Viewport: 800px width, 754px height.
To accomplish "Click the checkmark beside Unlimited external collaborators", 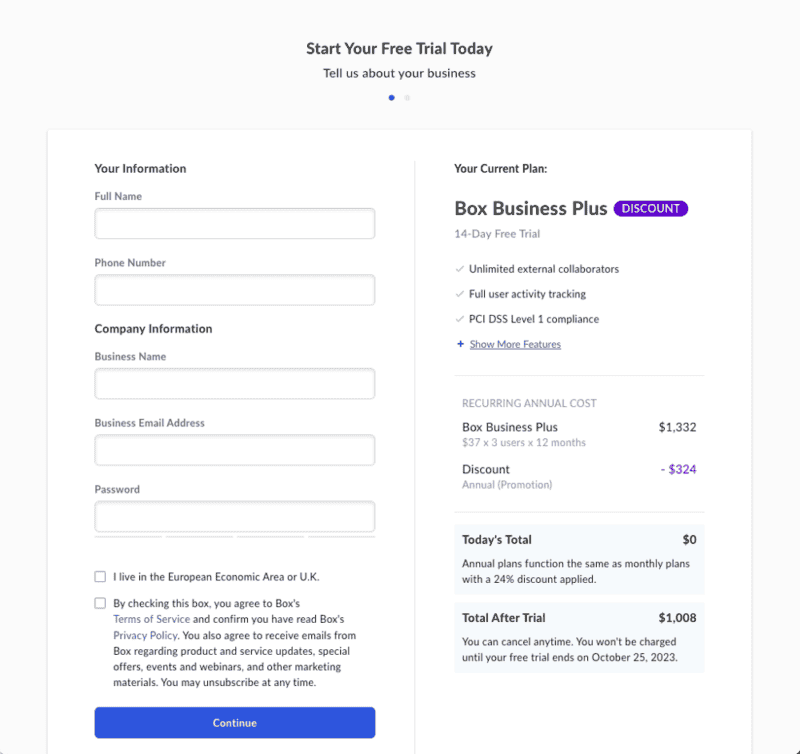I will point(458,269).
